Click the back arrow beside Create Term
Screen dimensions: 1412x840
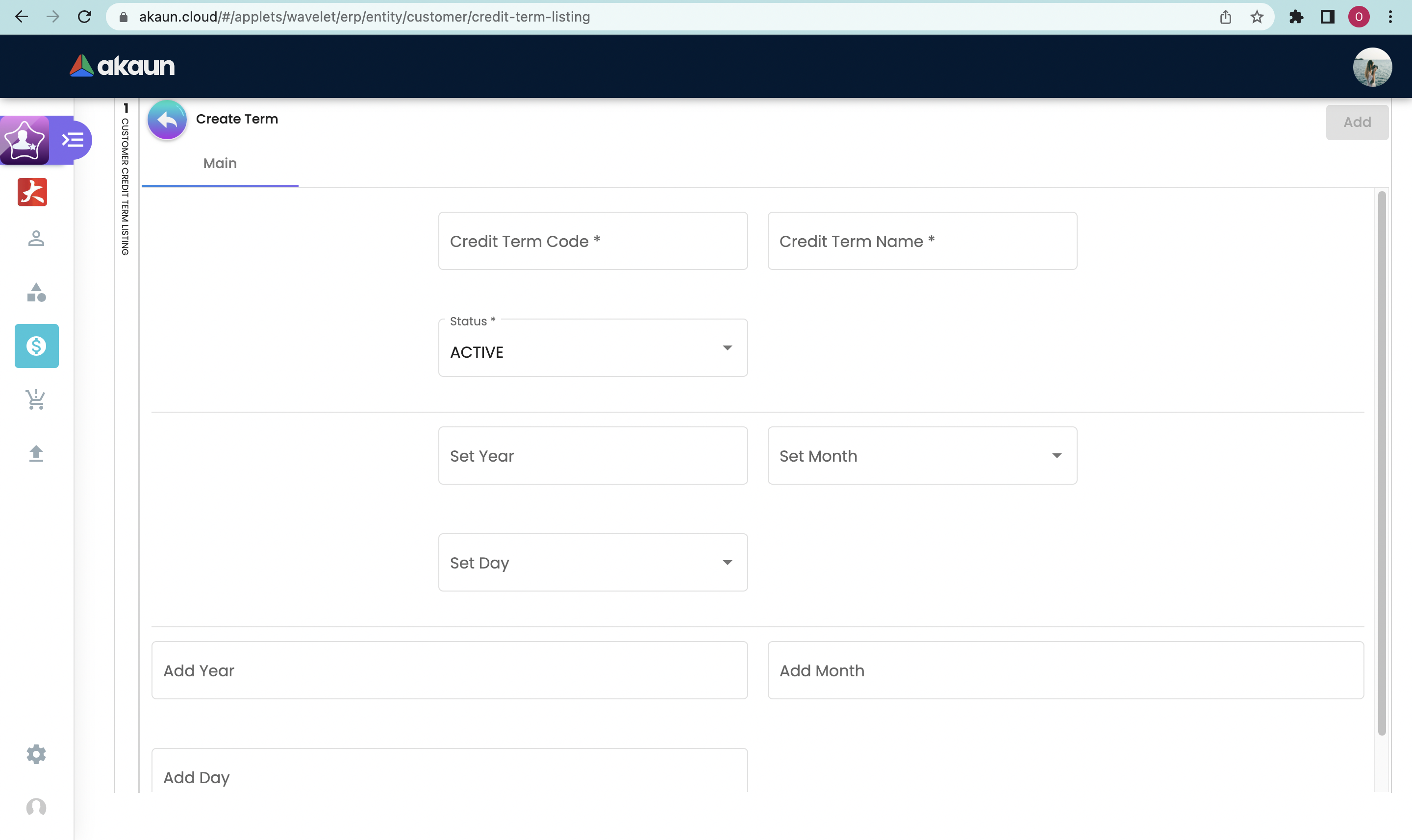pyautogui.click(x=167, y=120)
